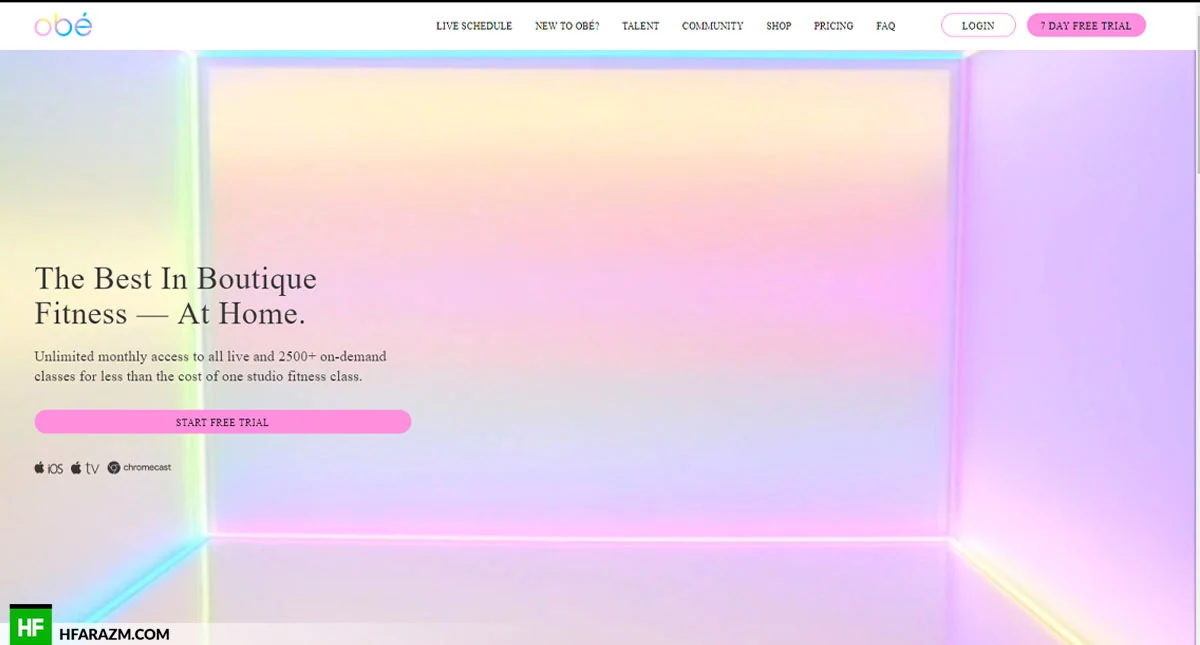1200x645 pixels.
Task: Open the Shop link in navigation
Action: point(778,26)
